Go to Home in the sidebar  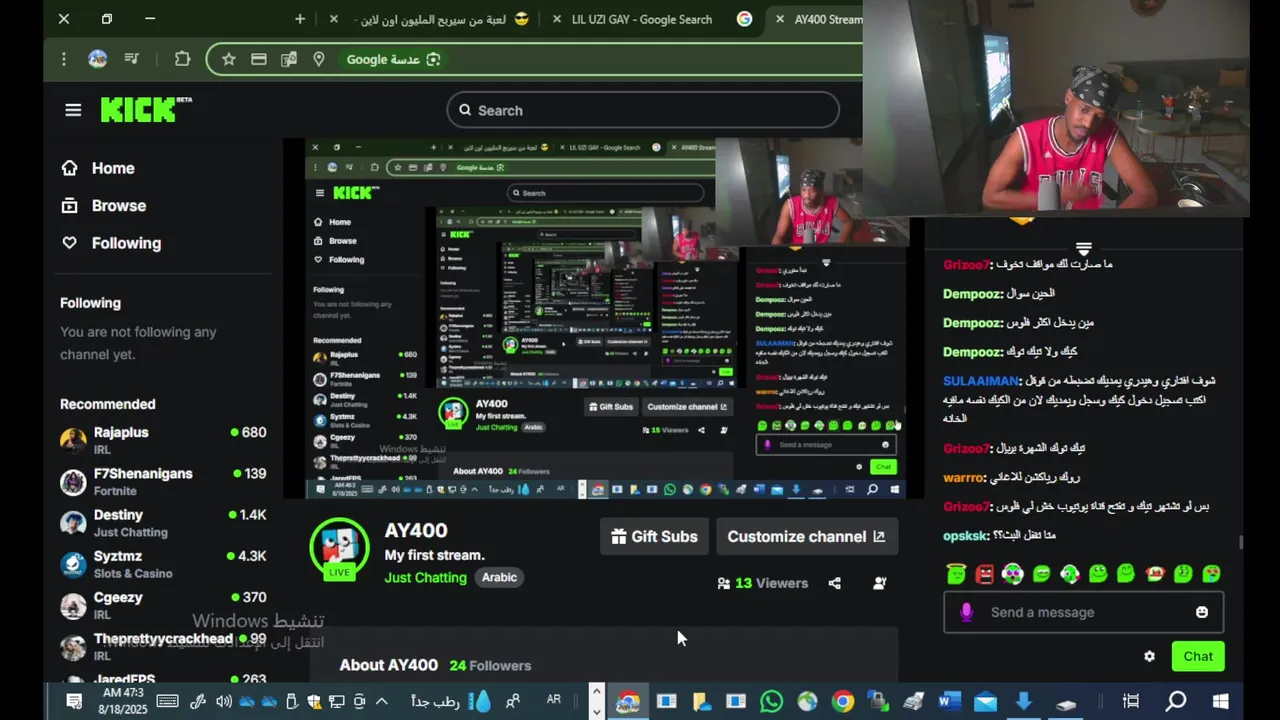click(98, 168)
